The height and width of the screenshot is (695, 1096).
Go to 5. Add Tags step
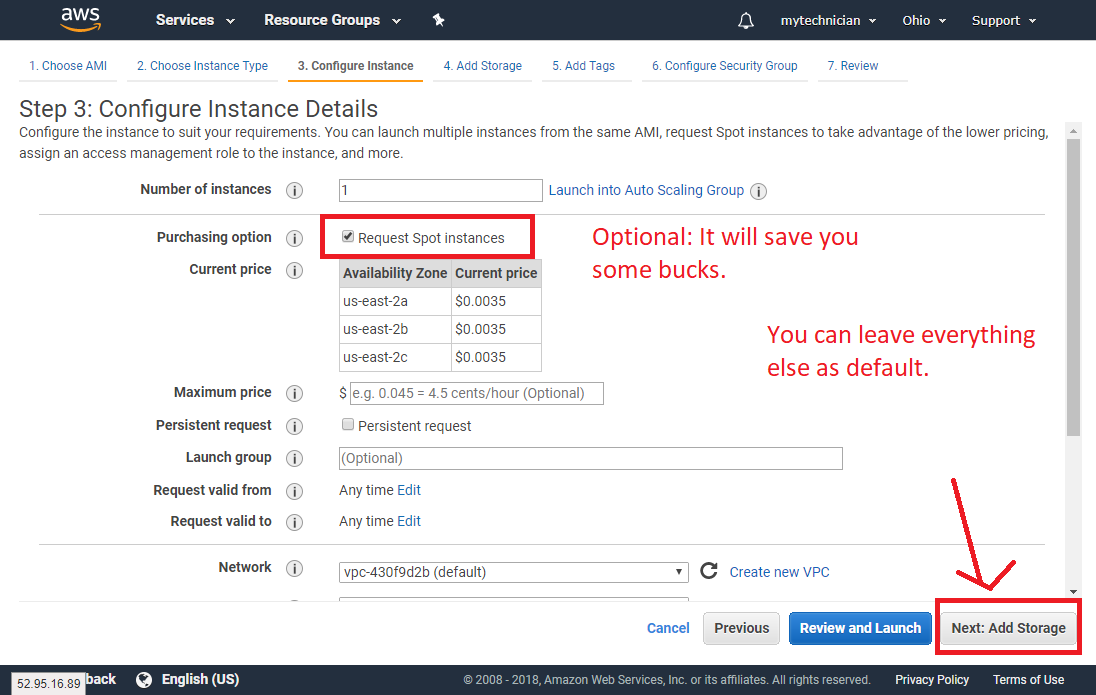[584, 66]
